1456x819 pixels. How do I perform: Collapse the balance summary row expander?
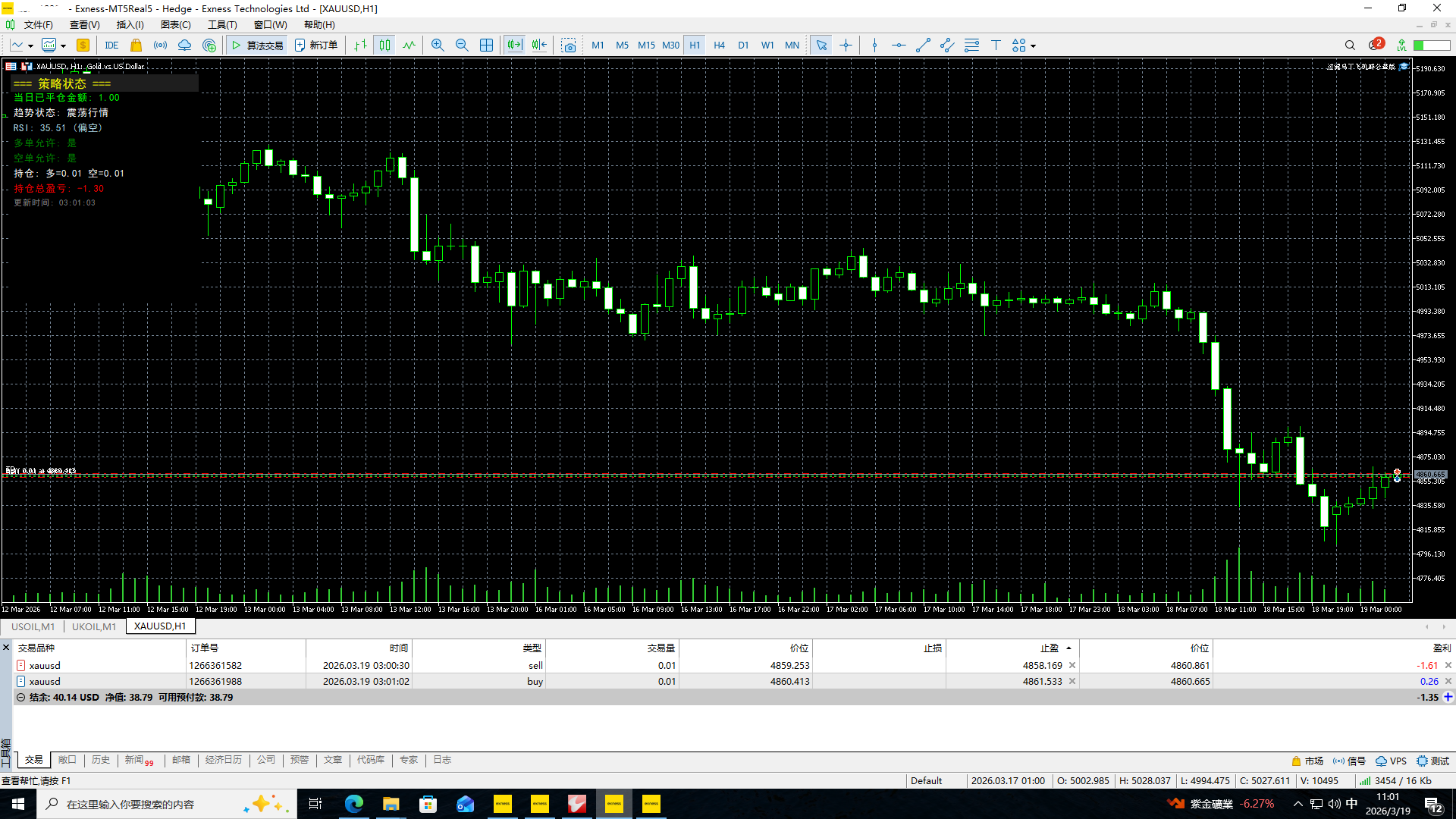pyautogui.click(x=20, y=698)
